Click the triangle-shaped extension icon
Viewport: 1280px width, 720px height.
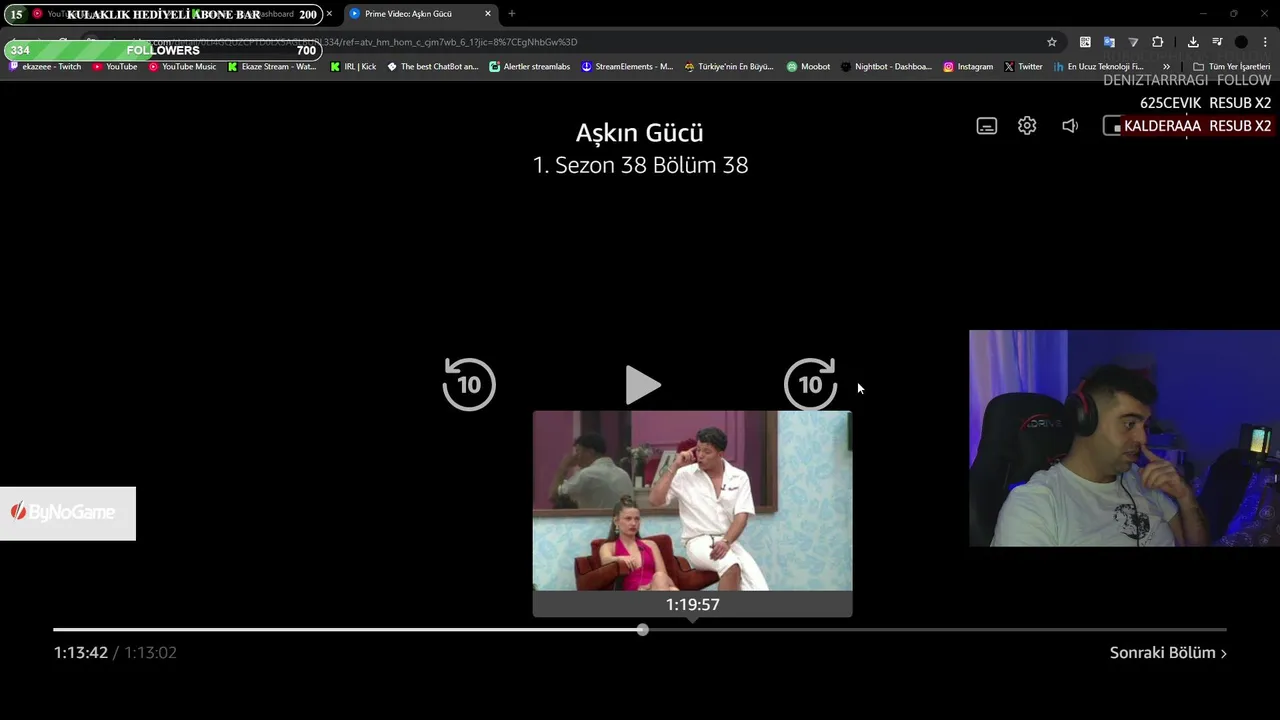coord(1133,42)
